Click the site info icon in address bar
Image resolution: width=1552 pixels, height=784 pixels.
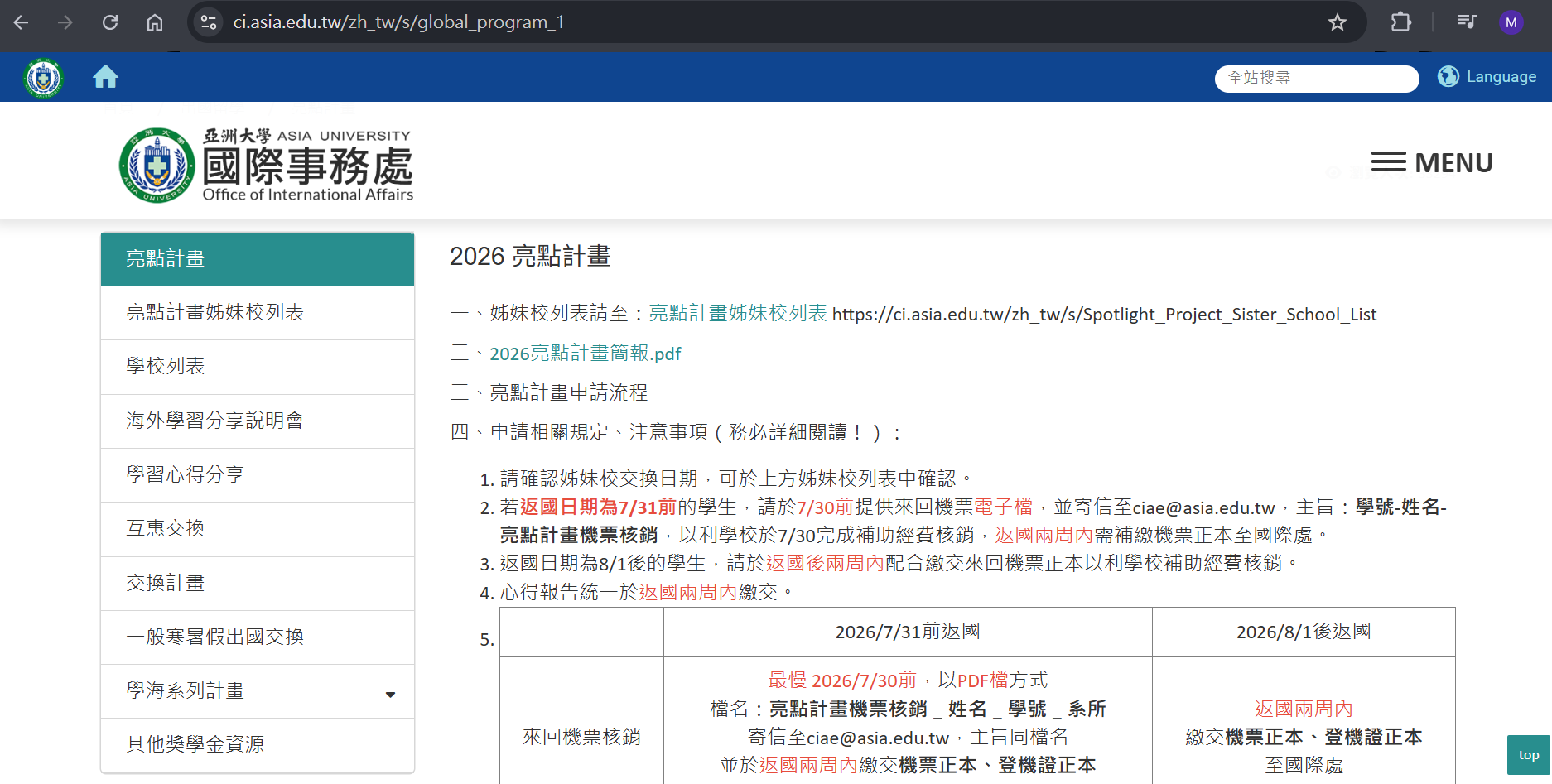(x=209, y=22)
